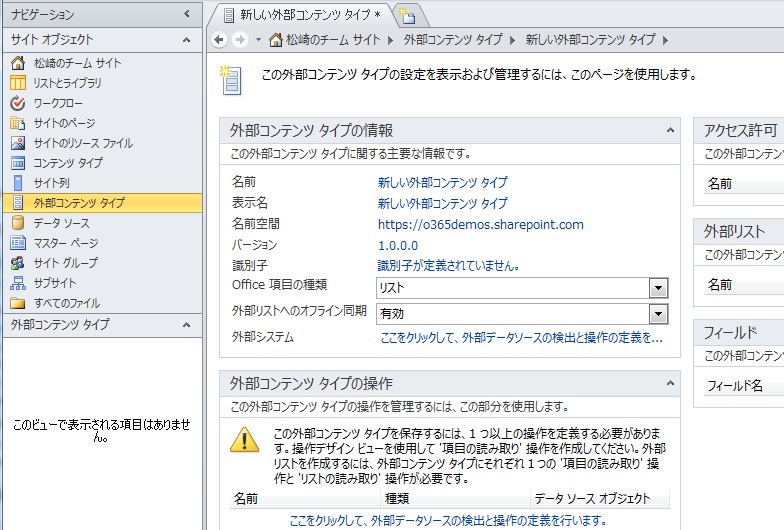Click the データ ソース cylinder icon

(18, 223)
